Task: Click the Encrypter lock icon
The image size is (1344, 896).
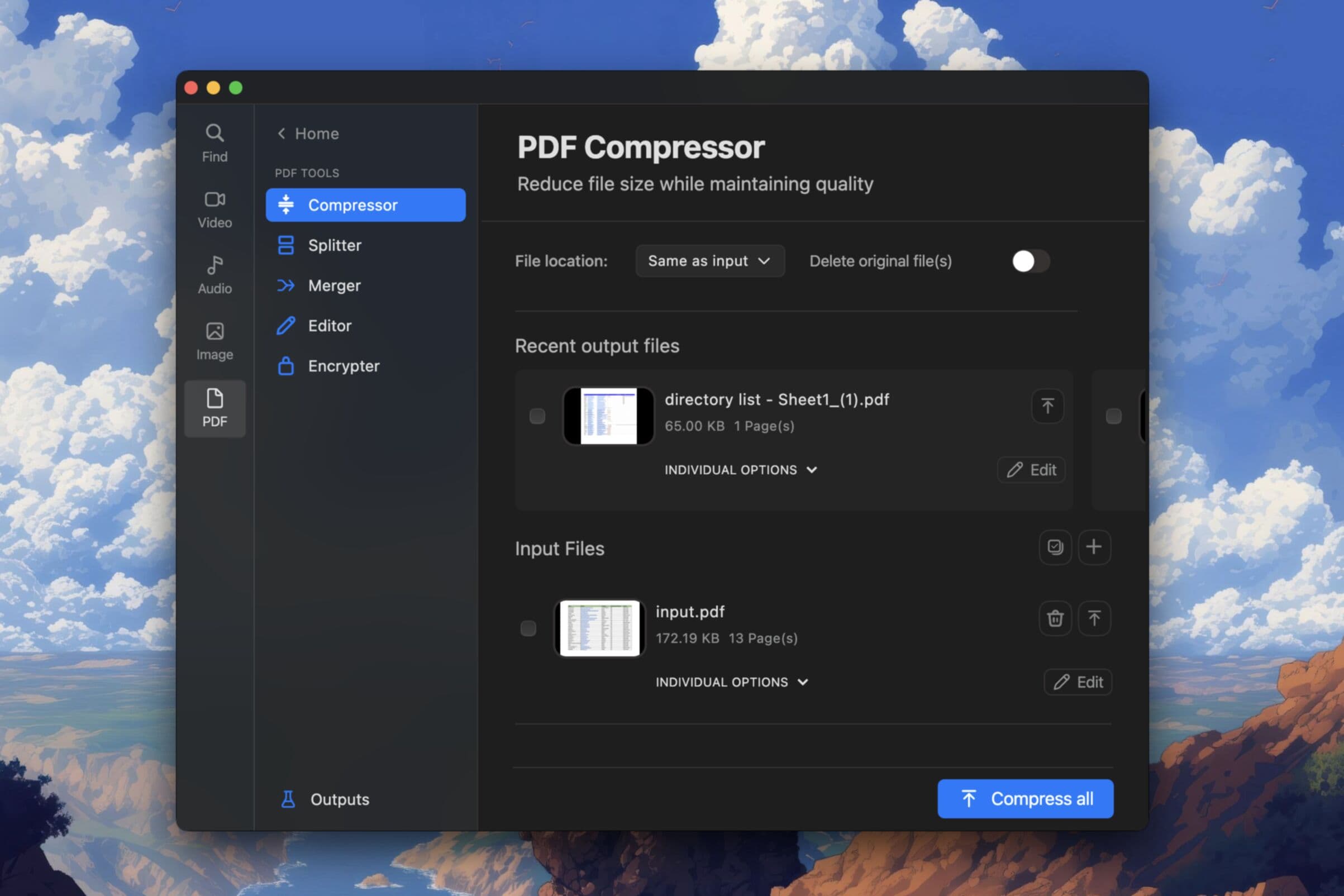Action: pyautogui.click(x=285, y=366)
